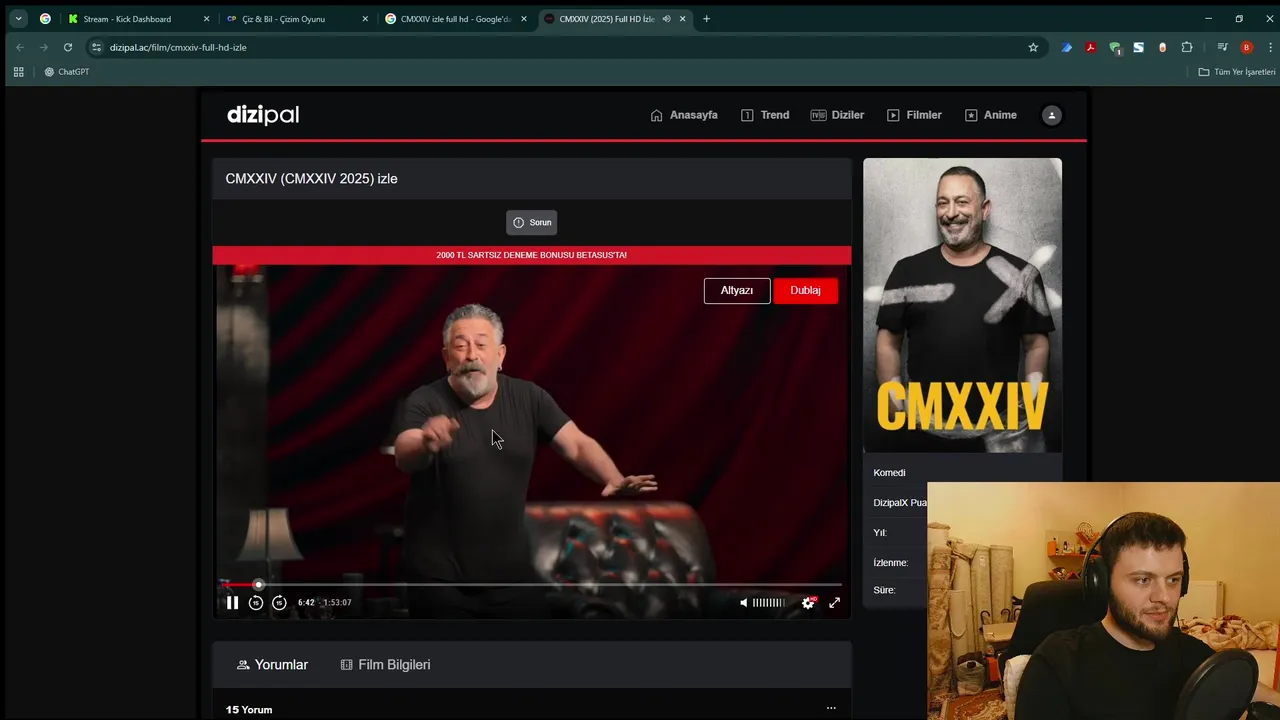Enter fullscreen mode in player

835,603
